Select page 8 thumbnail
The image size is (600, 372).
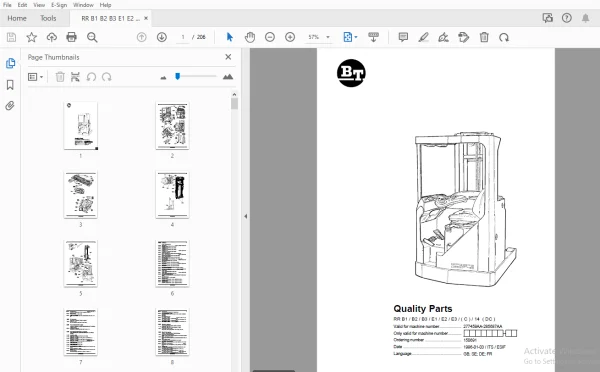pos(172,332)
